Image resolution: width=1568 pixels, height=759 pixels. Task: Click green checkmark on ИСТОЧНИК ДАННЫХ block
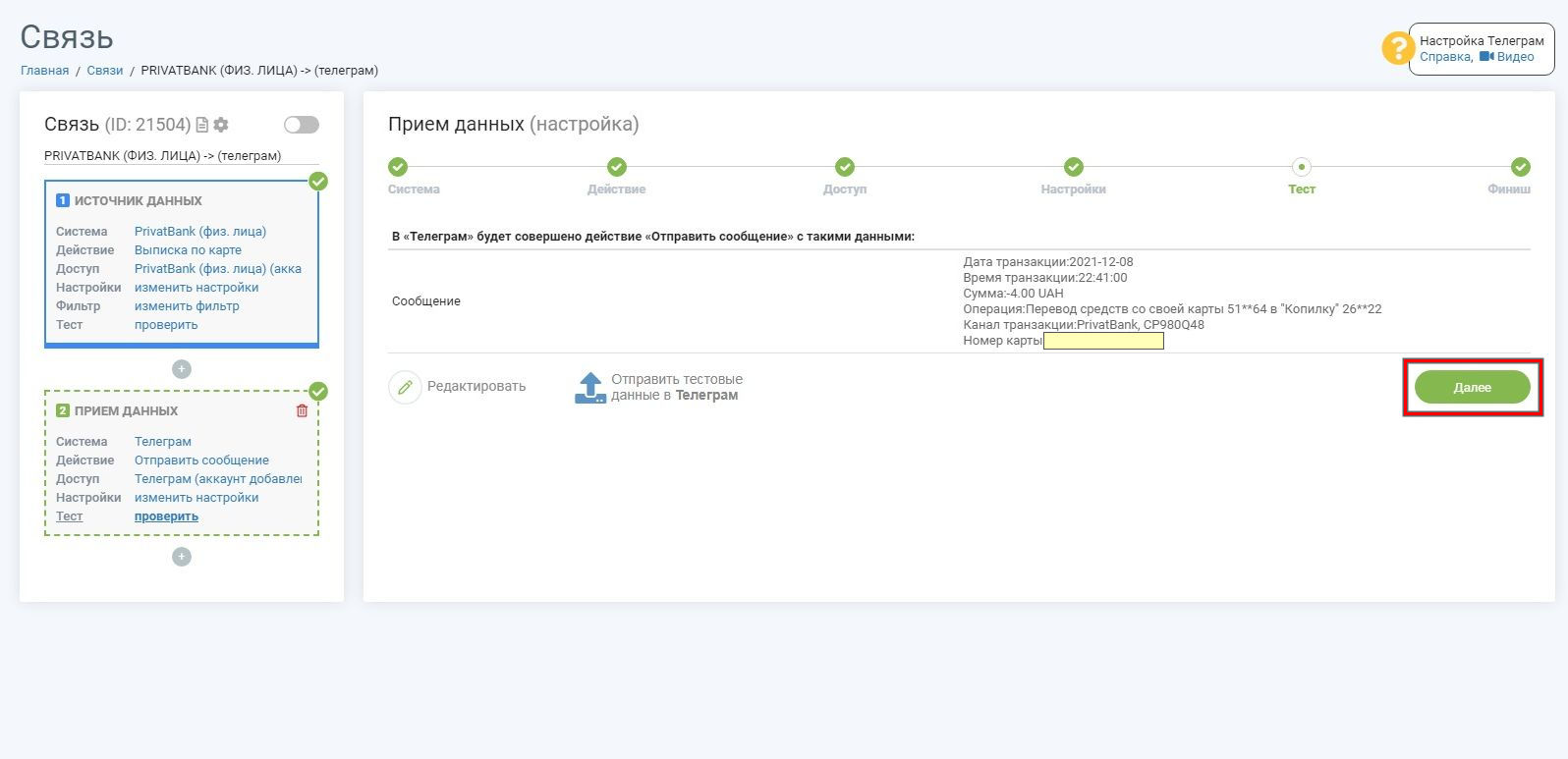click(318, 182)
